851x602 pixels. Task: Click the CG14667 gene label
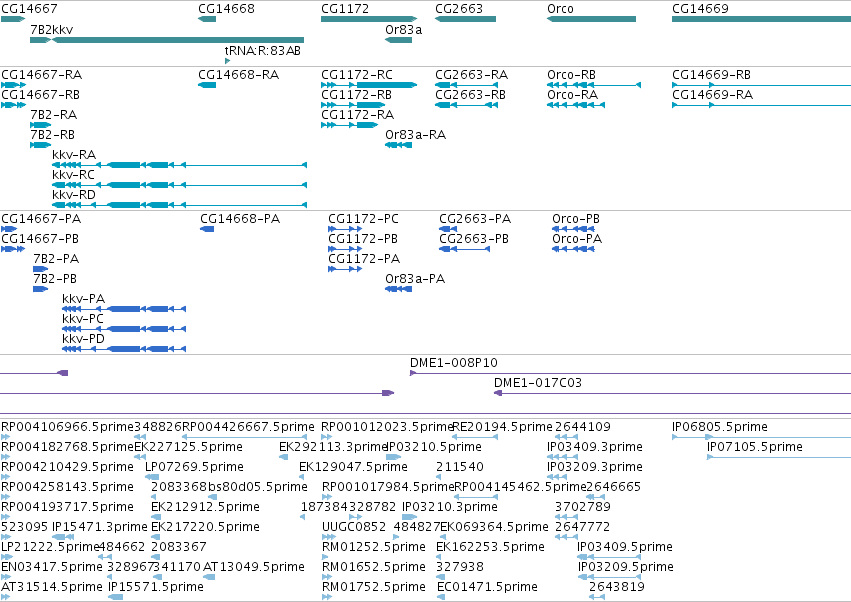29,9
